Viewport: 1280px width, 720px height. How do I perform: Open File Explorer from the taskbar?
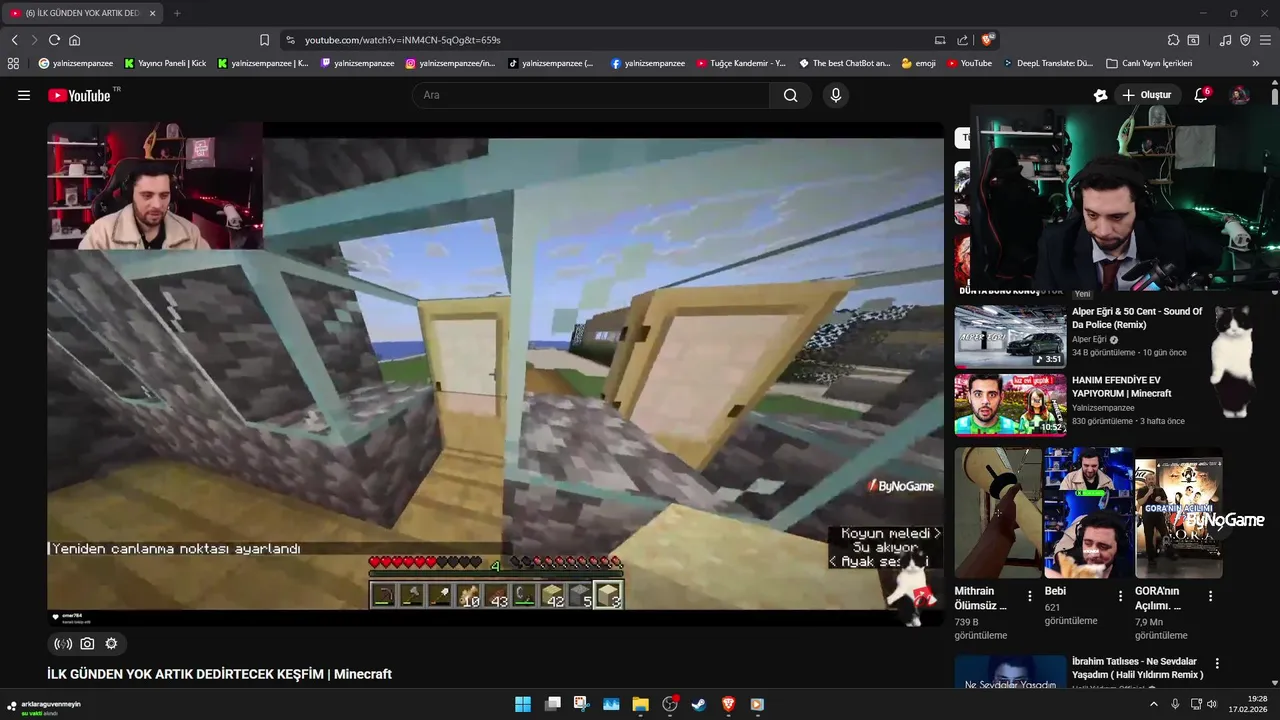tap(640, 704)
